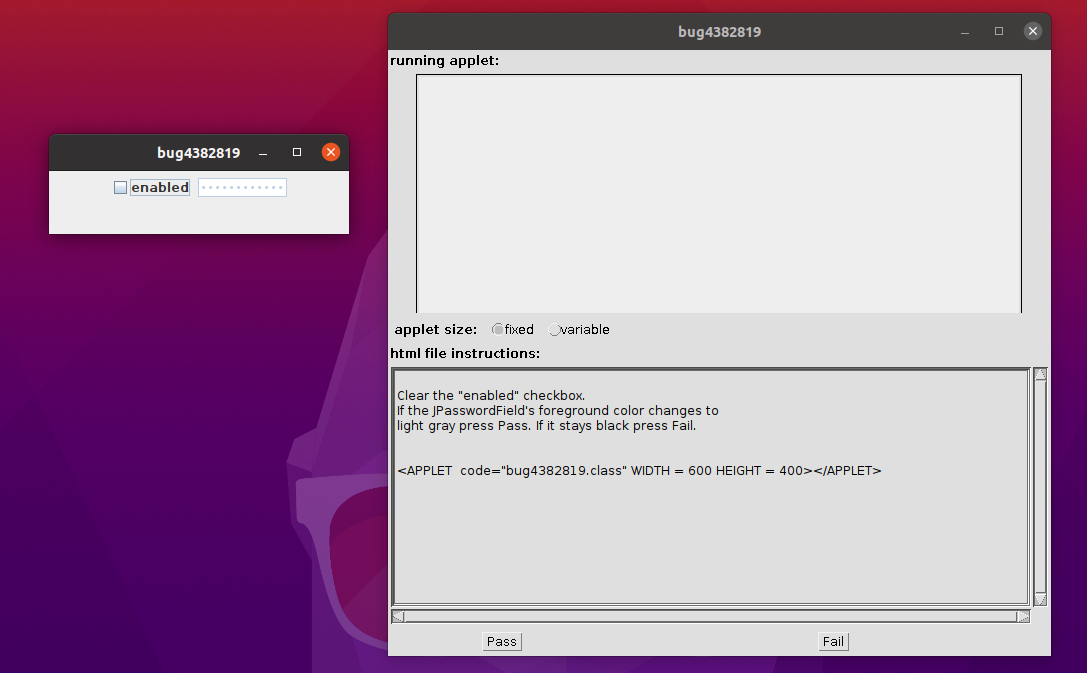
Task: Minimize the small window with the enabled checkbox
Action: [x=263, y=153]
